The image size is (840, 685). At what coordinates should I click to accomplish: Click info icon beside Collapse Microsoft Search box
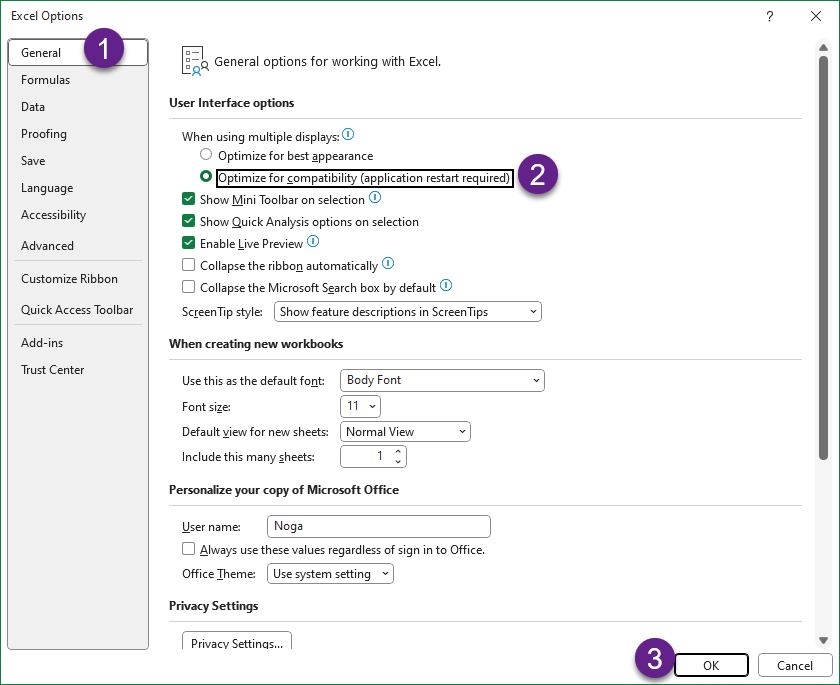(446, 286)
